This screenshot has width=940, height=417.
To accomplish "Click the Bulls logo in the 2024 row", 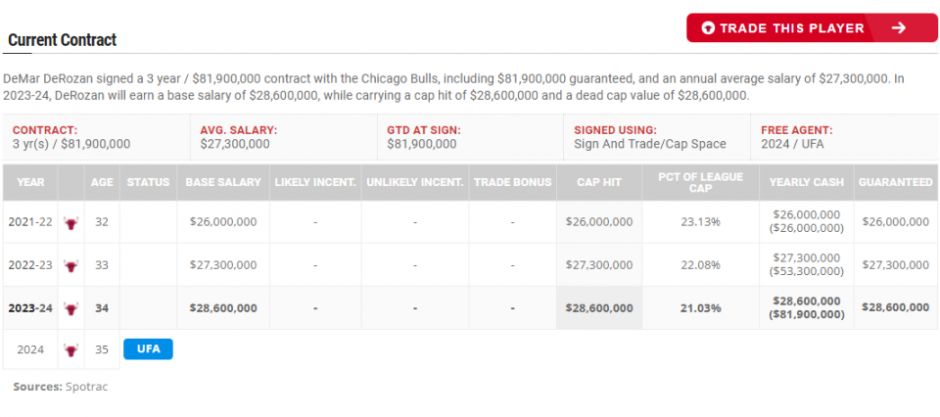I will [x=71, y=349].
